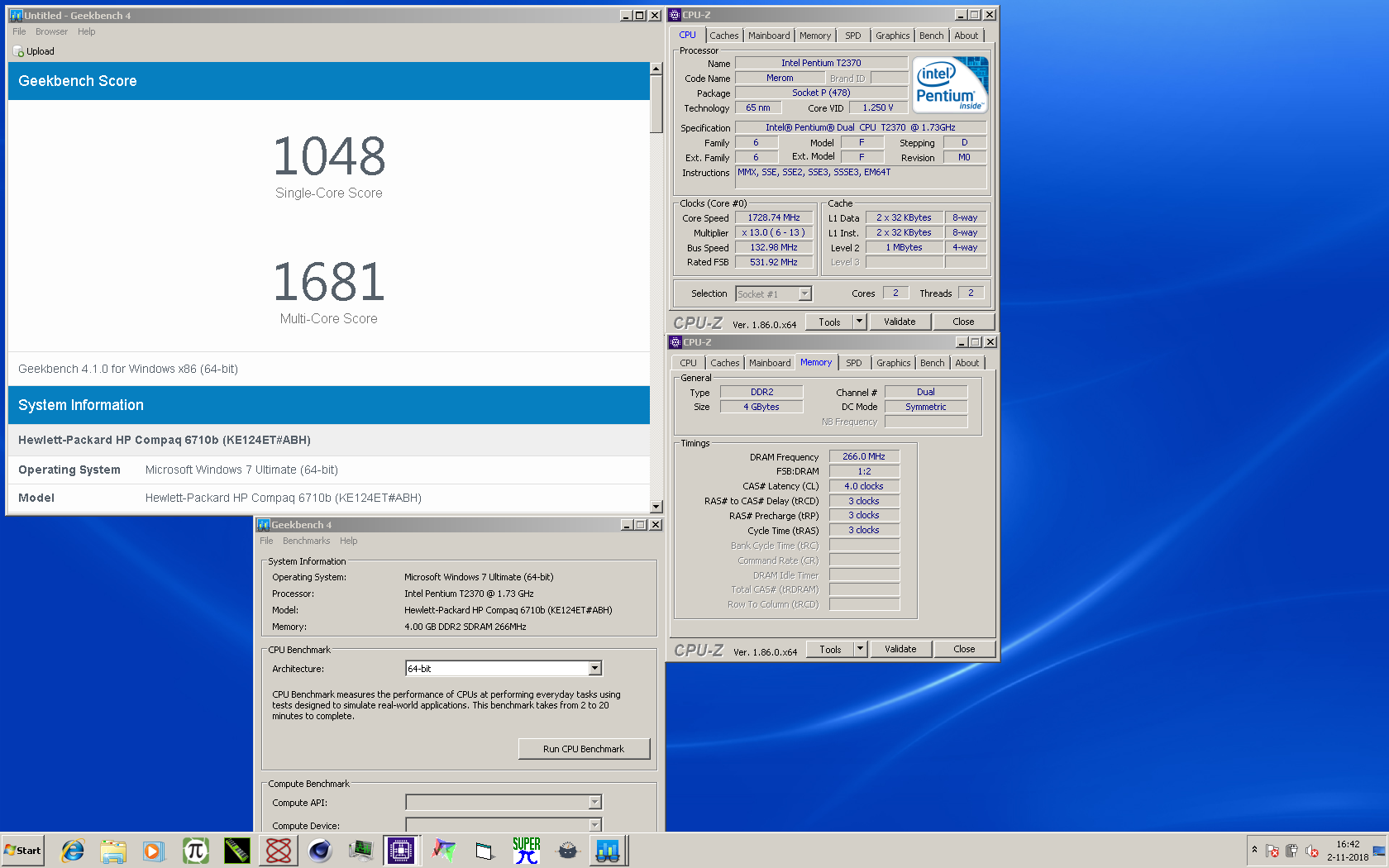The height and width of the screenshot is (868, 1389).
Task: Open the Benchmarks menu in the Geekbench 4 window
Action: pos(306,541)
